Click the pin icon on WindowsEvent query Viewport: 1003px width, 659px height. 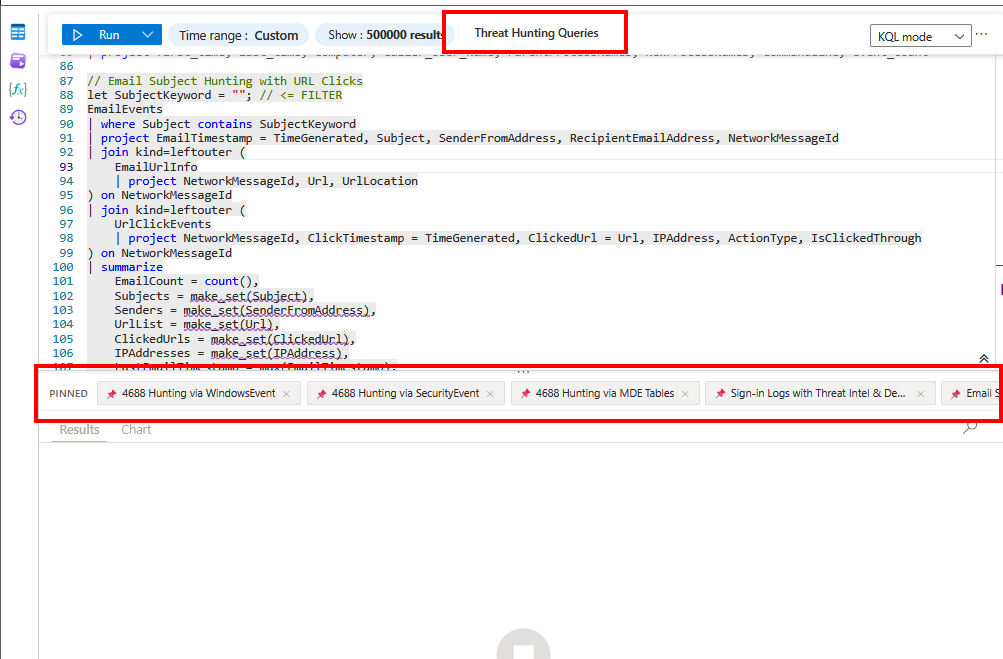[x=112, y=394]
